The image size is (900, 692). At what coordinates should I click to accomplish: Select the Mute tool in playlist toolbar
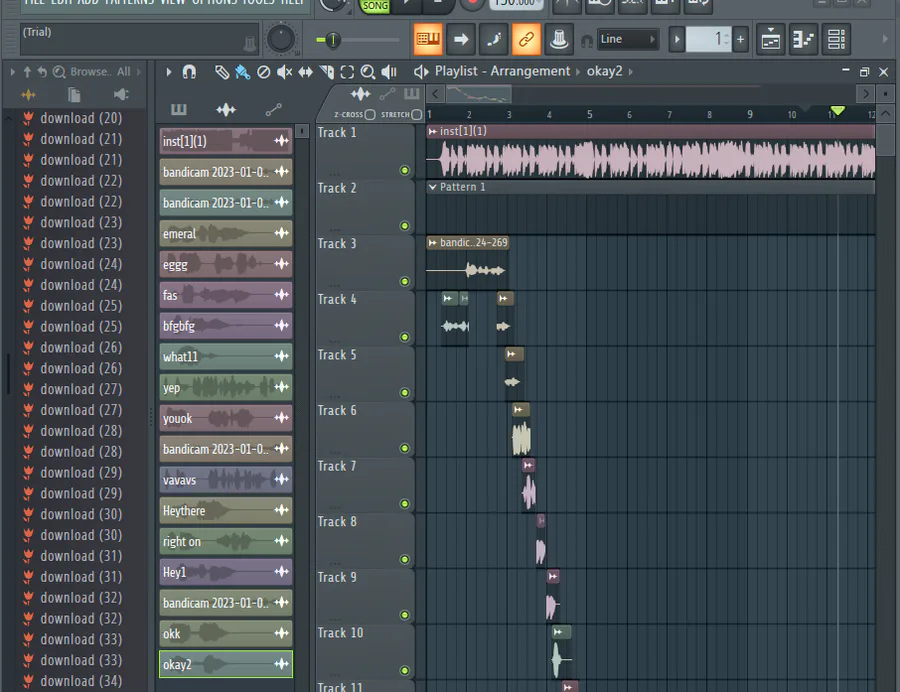click(284, 72)
